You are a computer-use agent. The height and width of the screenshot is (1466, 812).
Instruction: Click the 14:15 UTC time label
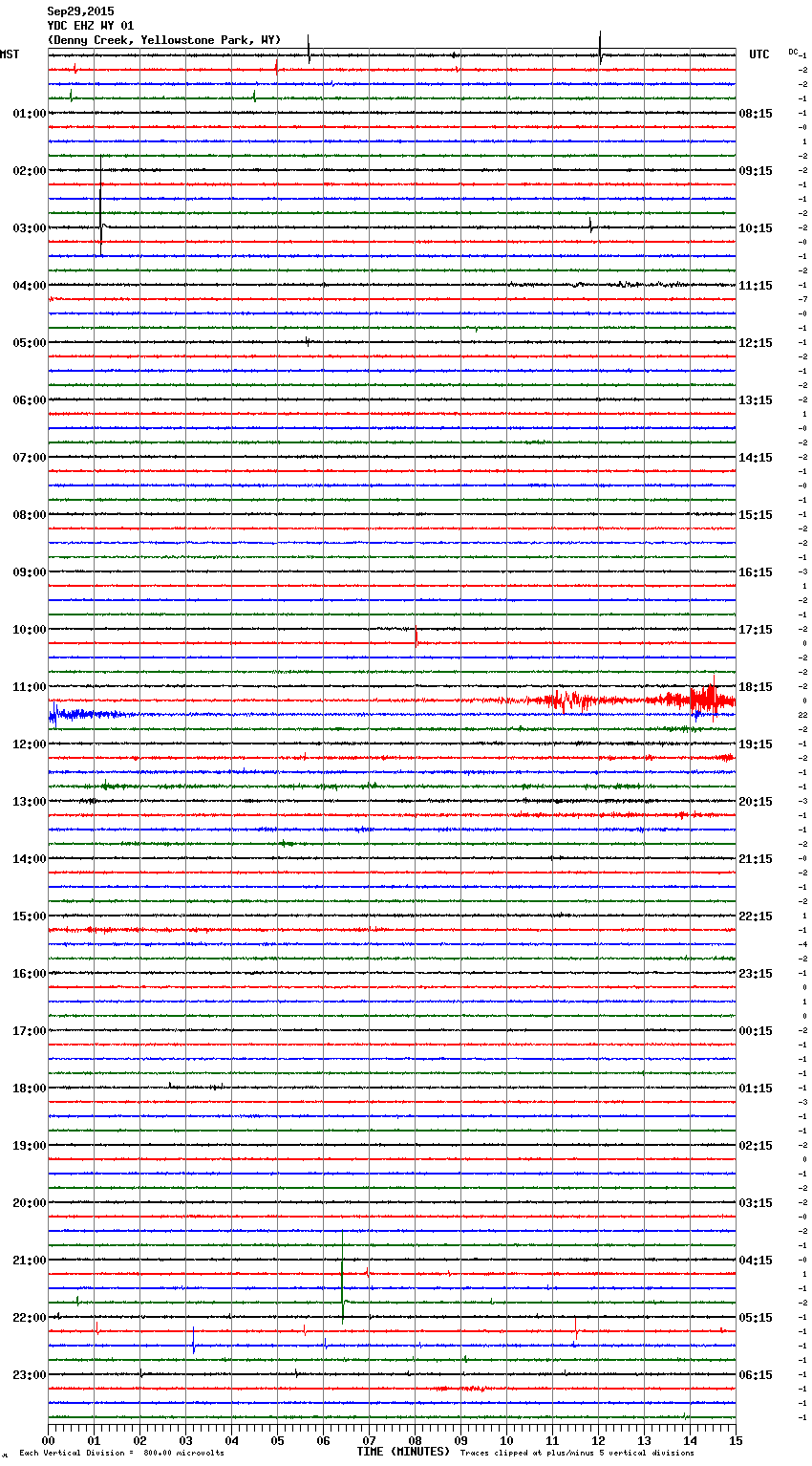(756, 458)
